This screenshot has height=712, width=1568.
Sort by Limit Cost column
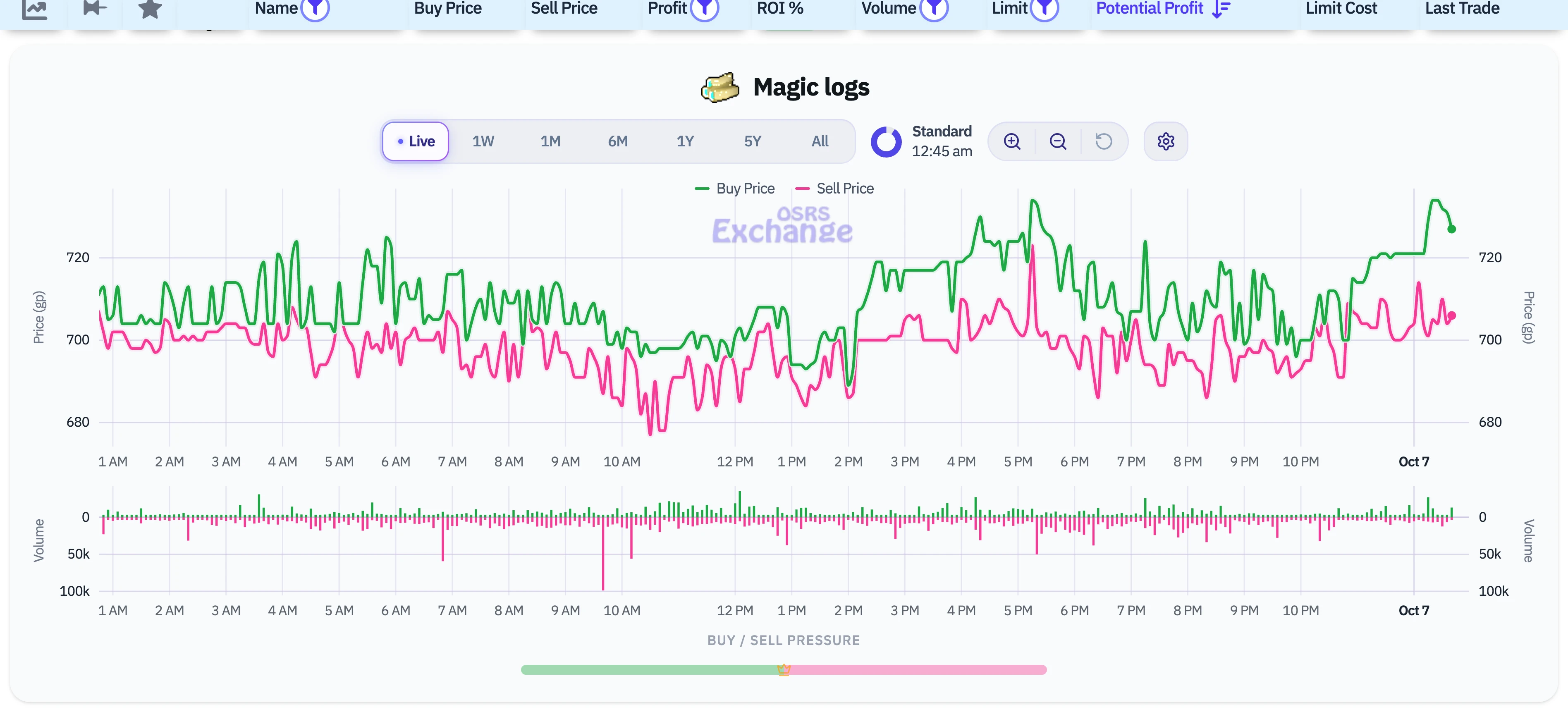point(1341,8)
